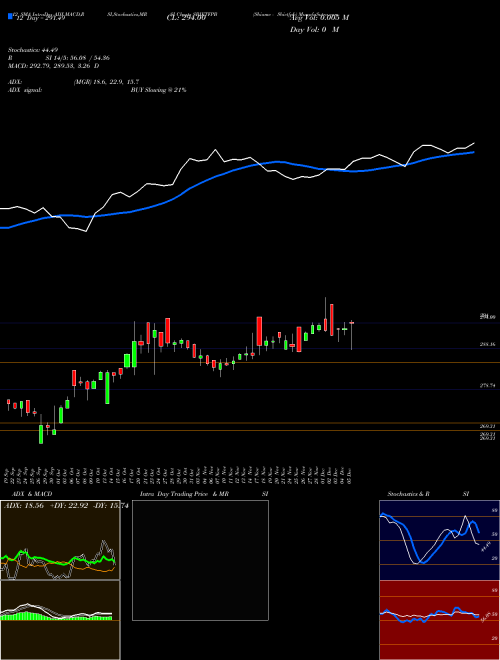The width and height of the screenshot is (500, 660).
Task: Open the ADX indicator chart panel
Action: (60, 540)
